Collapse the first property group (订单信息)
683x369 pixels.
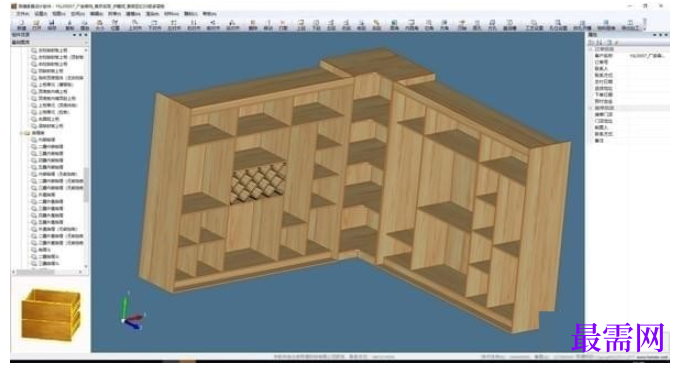(591, 49)
